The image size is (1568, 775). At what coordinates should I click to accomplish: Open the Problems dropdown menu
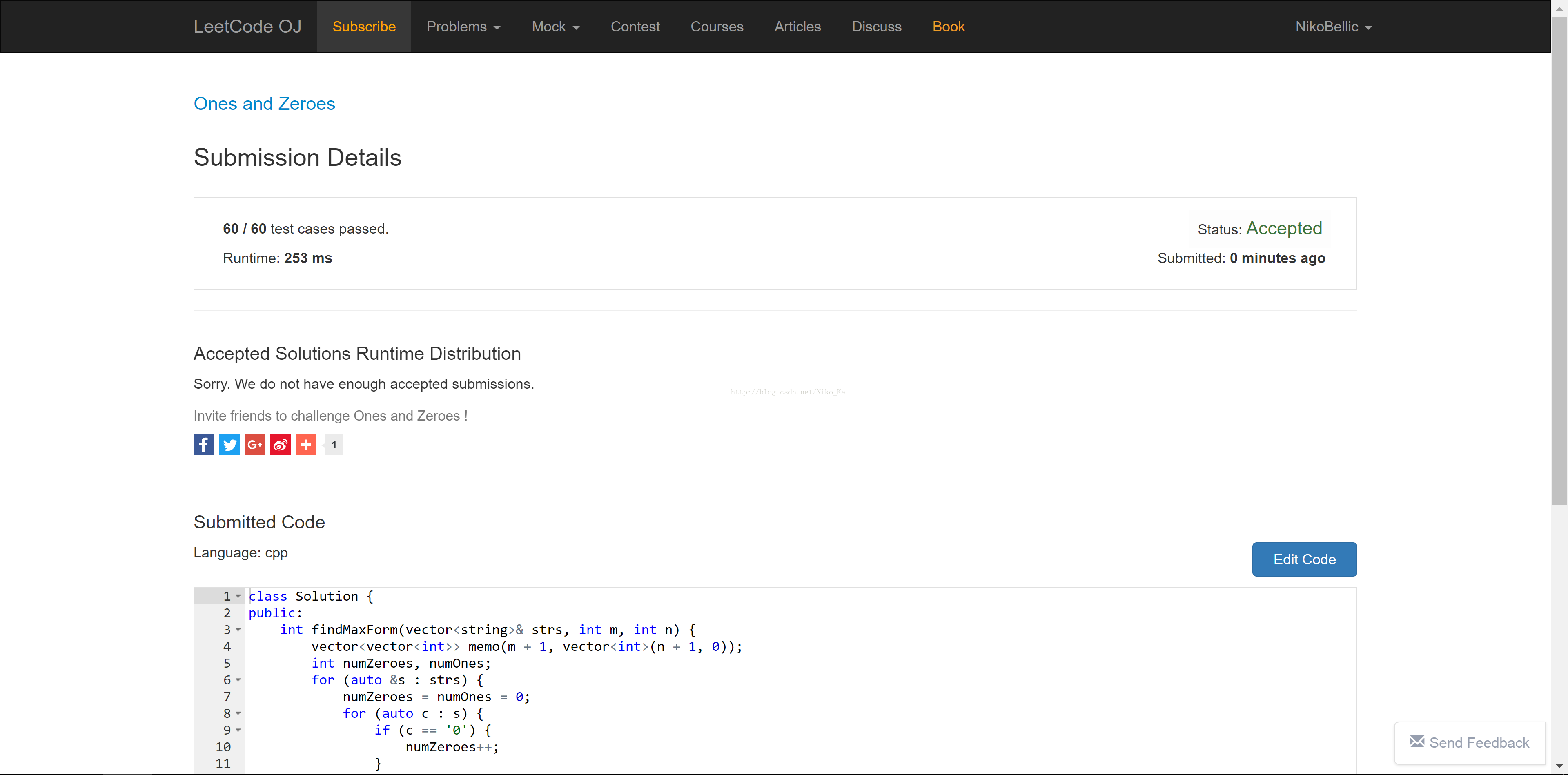click(463, 27)
